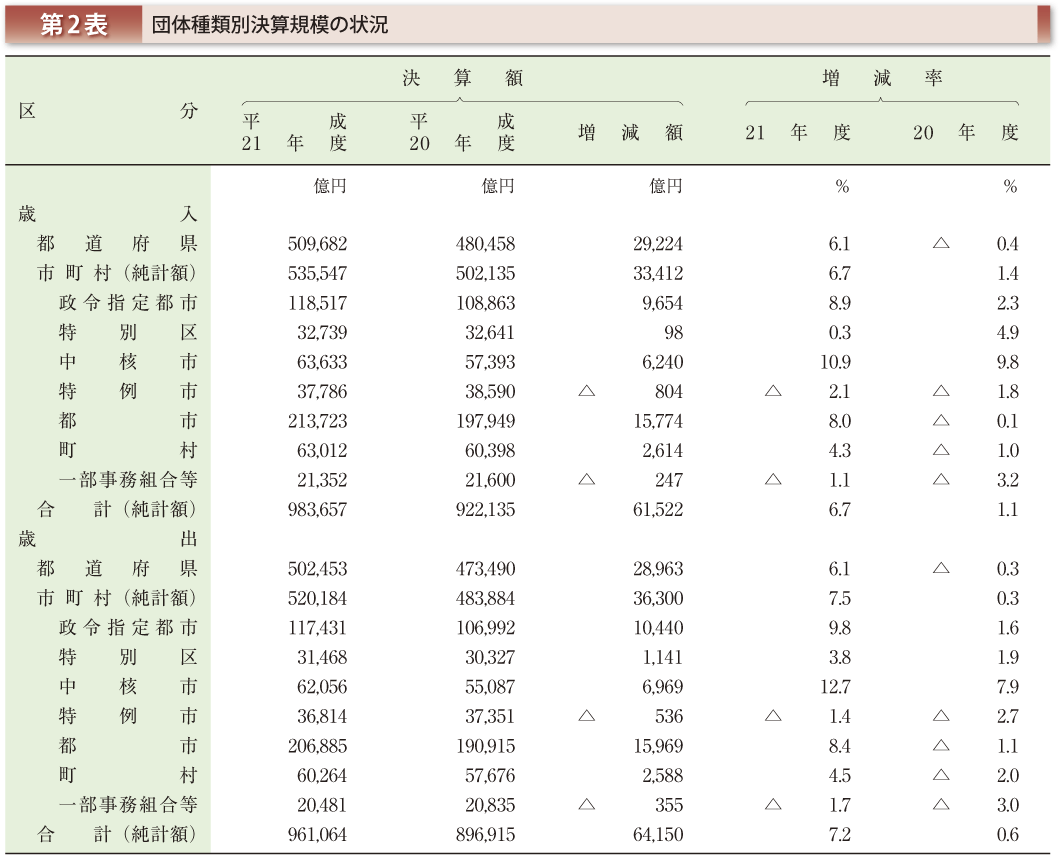1059x855 pixels.
Task: Click the value 520,184
Action: pyautogui.click(x=317, y=598)
